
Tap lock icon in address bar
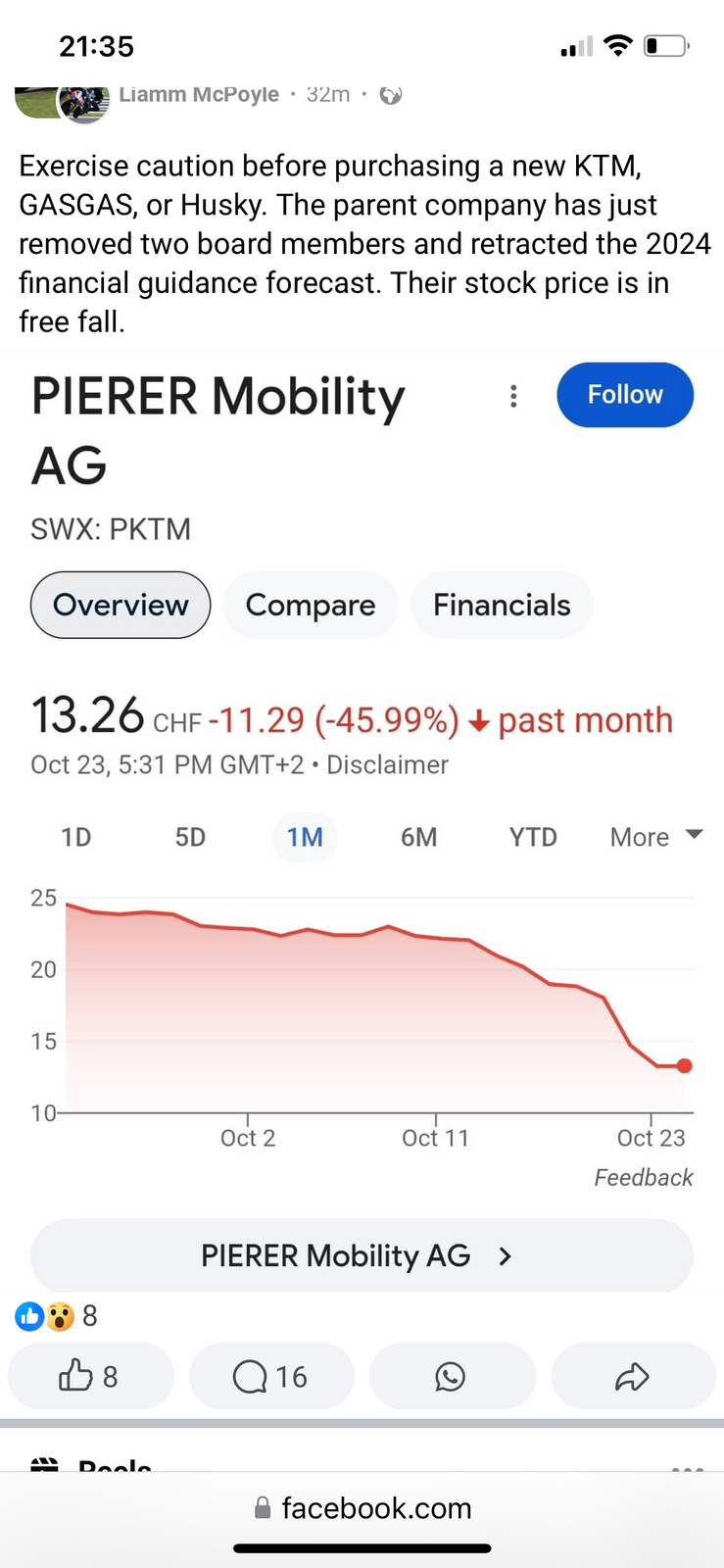[263, 1508]
